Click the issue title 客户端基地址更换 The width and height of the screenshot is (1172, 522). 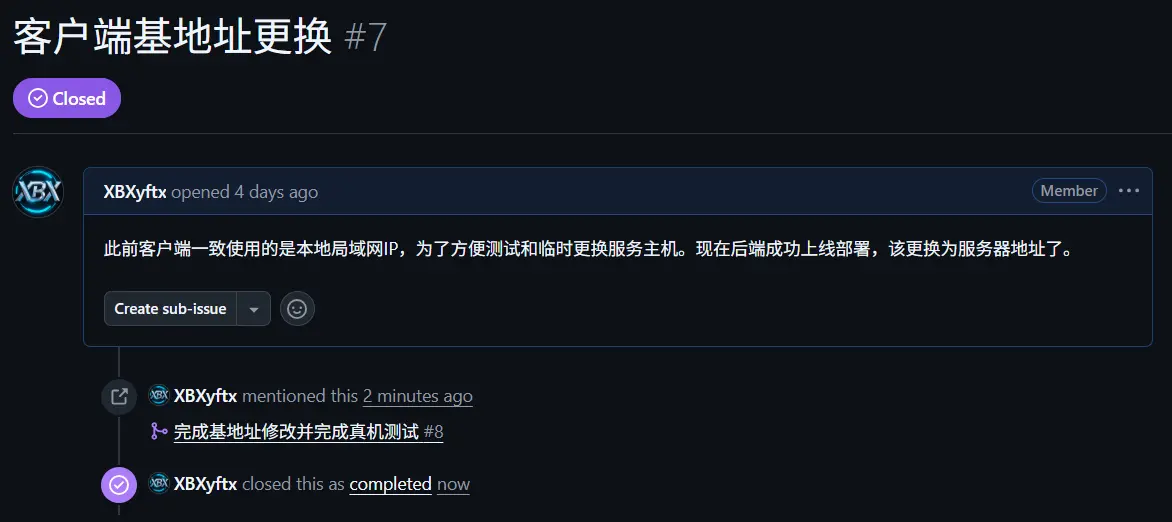point(173,37)
